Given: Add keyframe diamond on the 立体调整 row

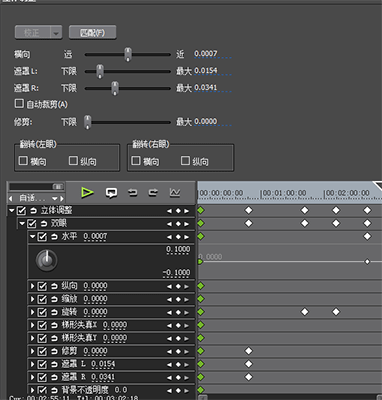Looking at the screenshot, I should (x=178, y=211).
